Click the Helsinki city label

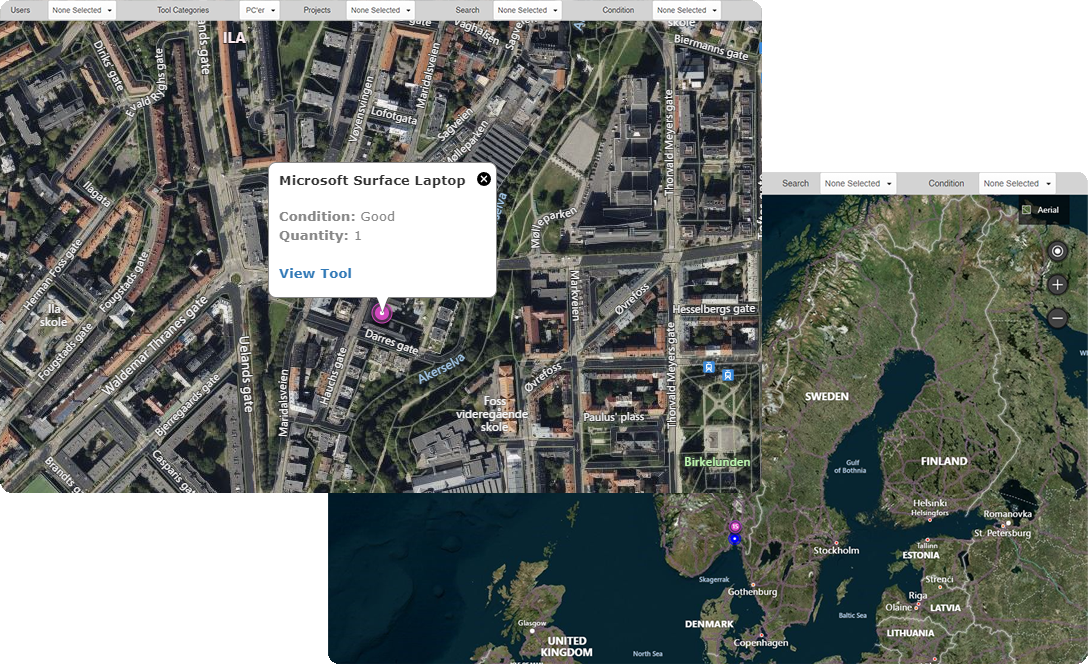pos(930,503)
